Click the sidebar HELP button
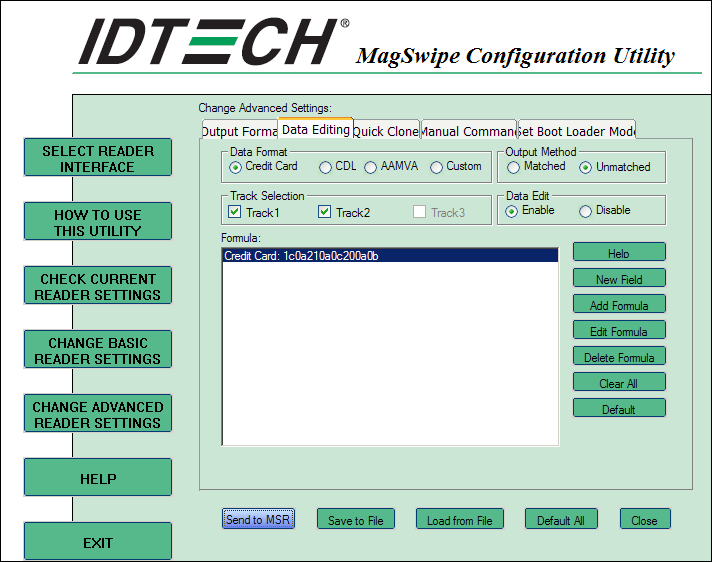The width and height of the screenshot is (712, 562). (98, 478)
